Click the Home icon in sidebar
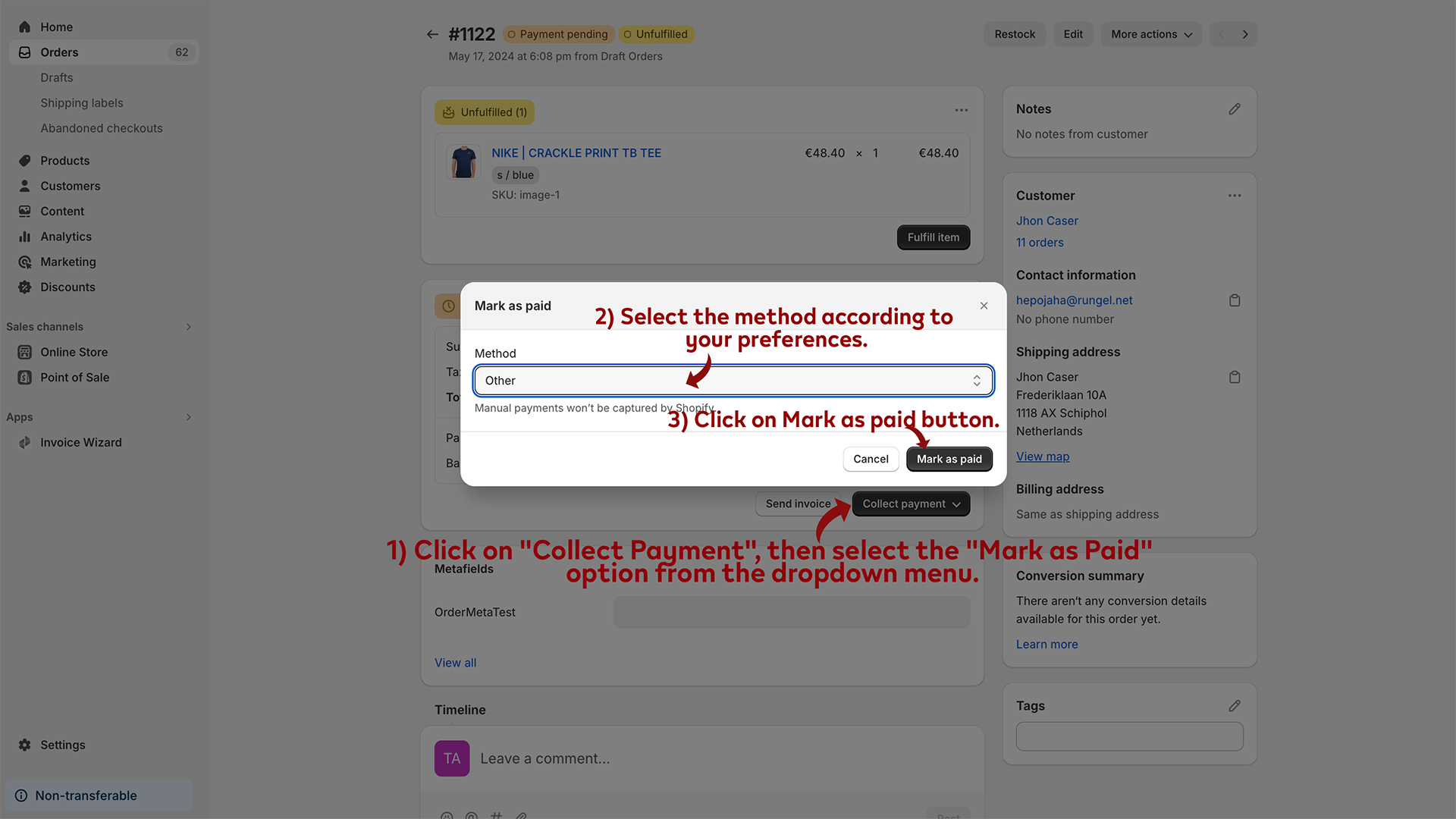This screenshot has height=819, width=1456. 25,27
